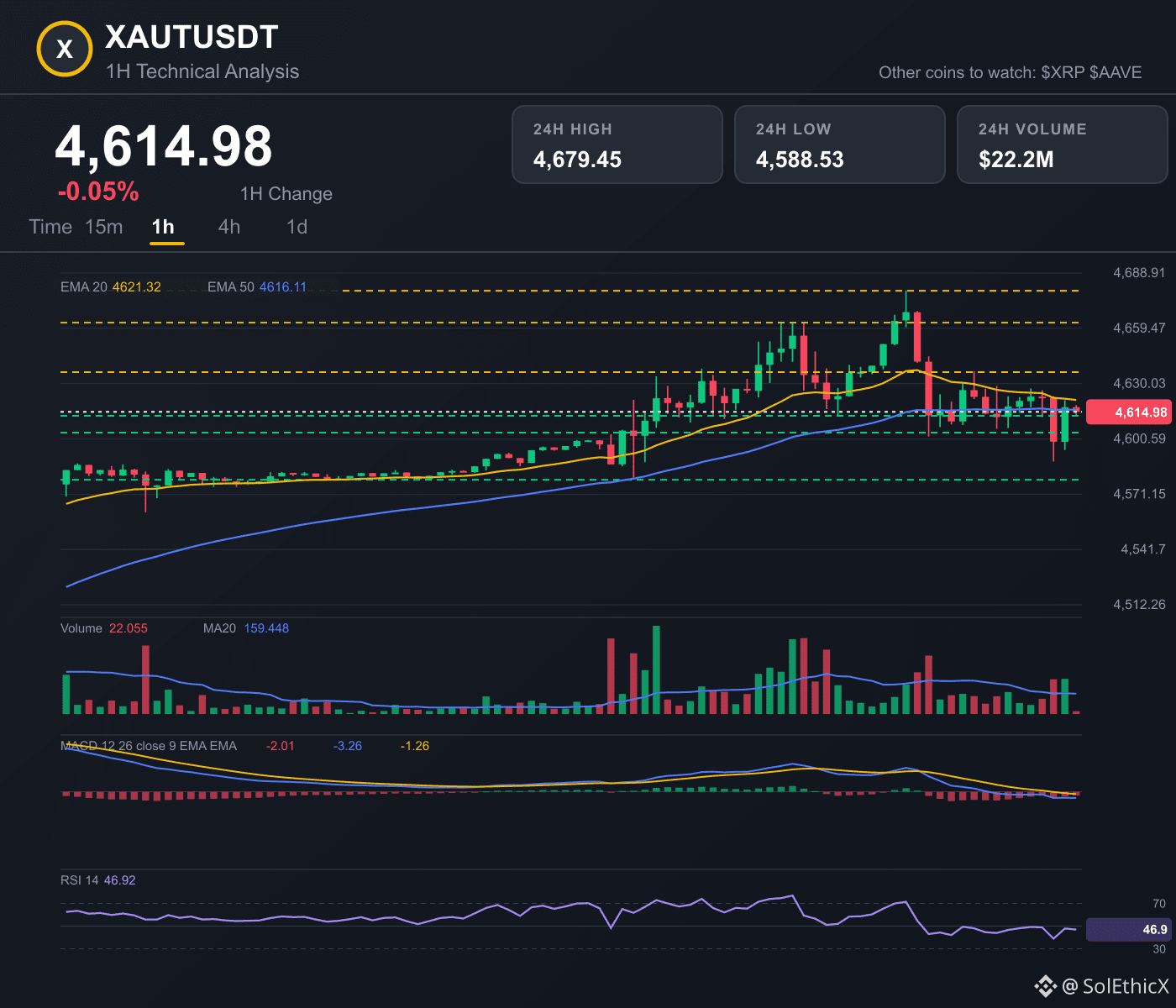Click the Volume value 22.055
Image resolution: width=1176 pixels, height=1008 pixels.
pos(129,628)
